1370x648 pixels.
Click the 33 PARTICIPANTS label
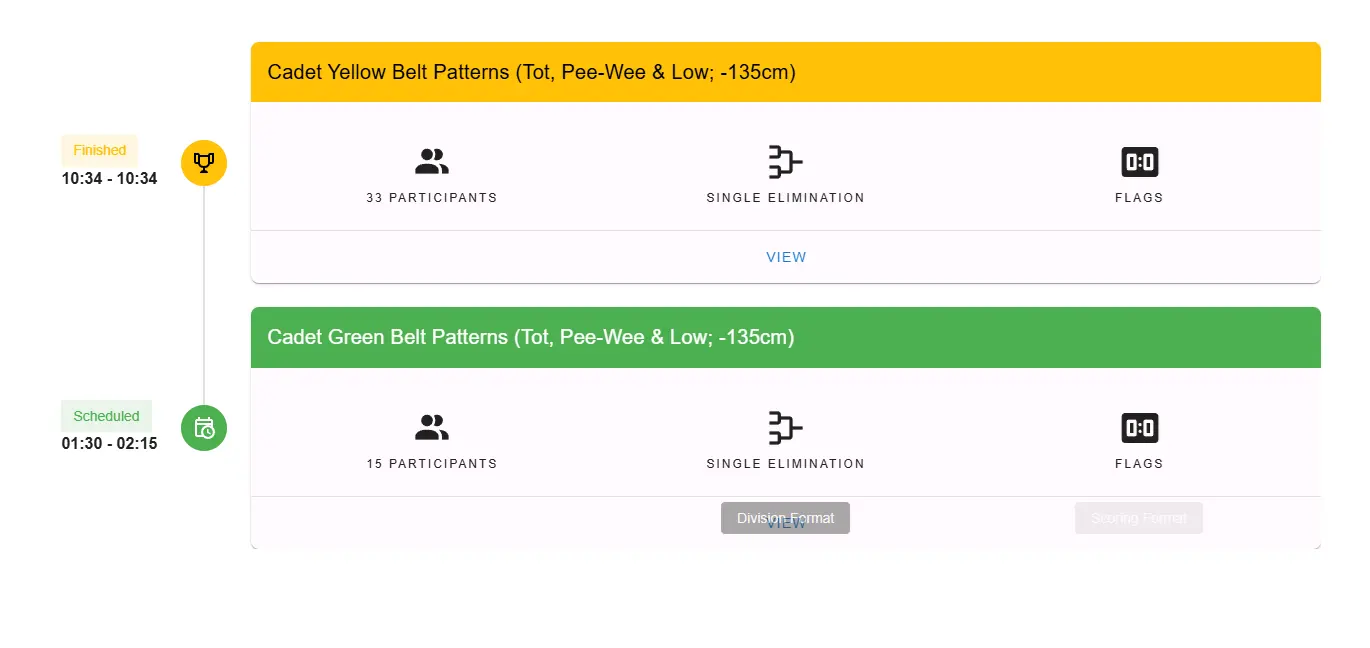[432, 198]
